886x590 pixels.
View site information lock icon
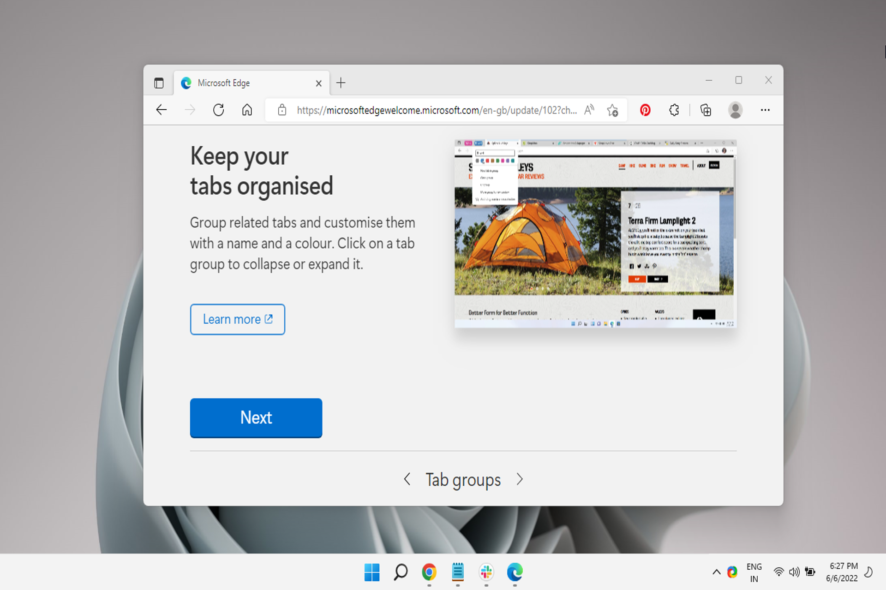[282, 110]
